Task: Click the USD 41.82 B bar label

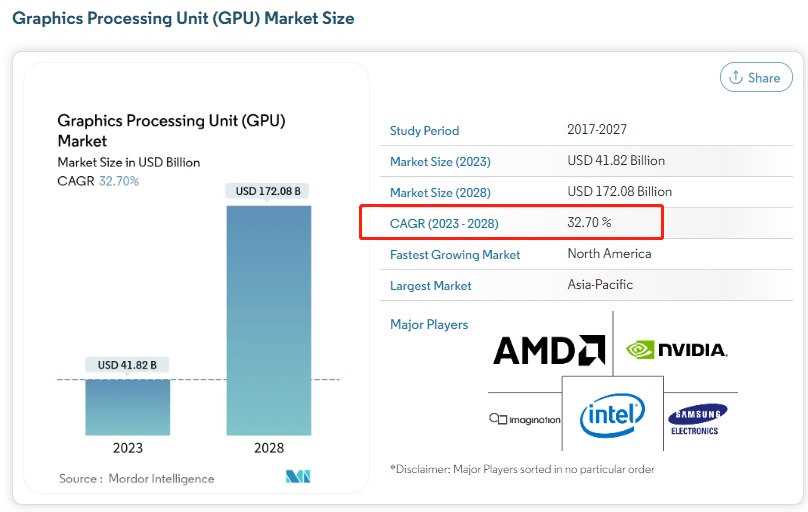Action: coord(127,365)
